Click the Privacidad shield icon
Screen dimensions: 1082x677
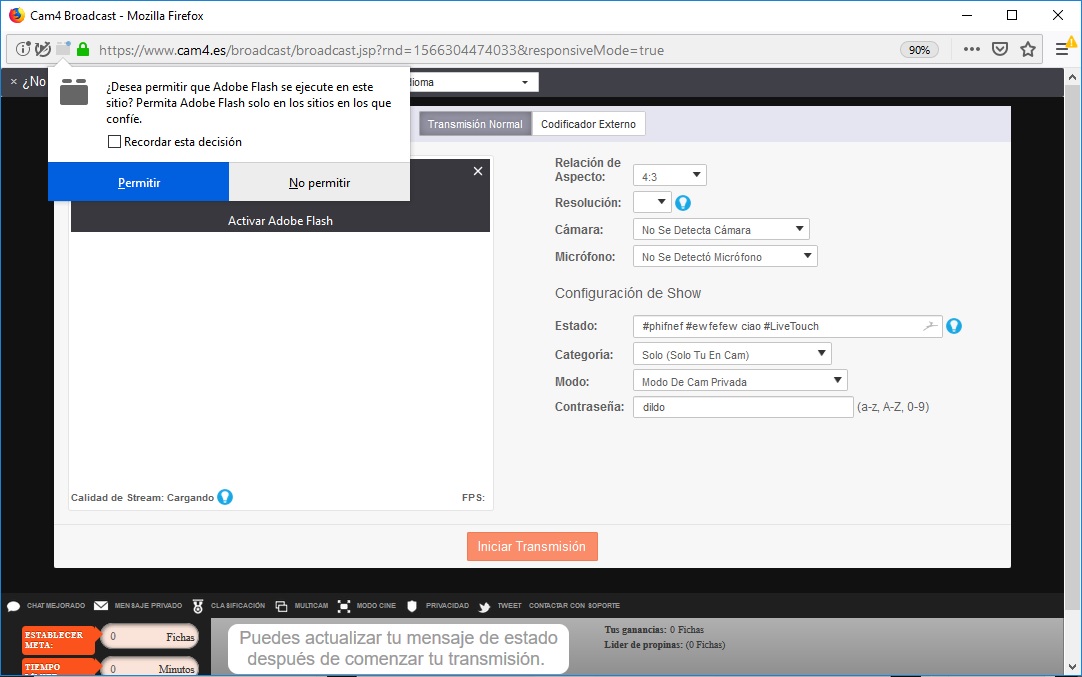(x=411, y=606)
